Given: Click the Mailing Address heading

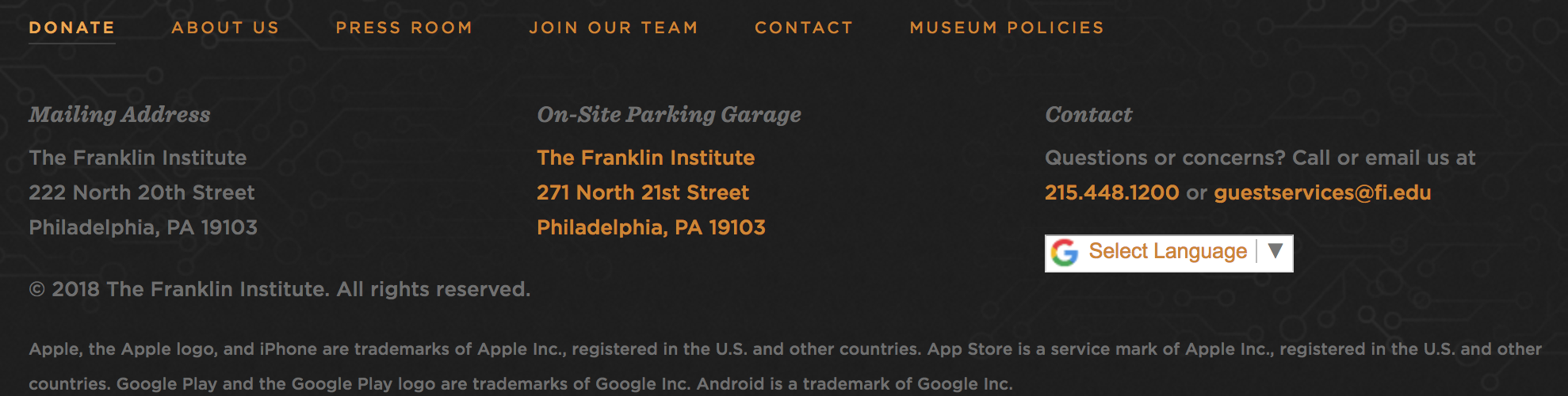Looking at the screenshot, I should click(x=120, y=115).
